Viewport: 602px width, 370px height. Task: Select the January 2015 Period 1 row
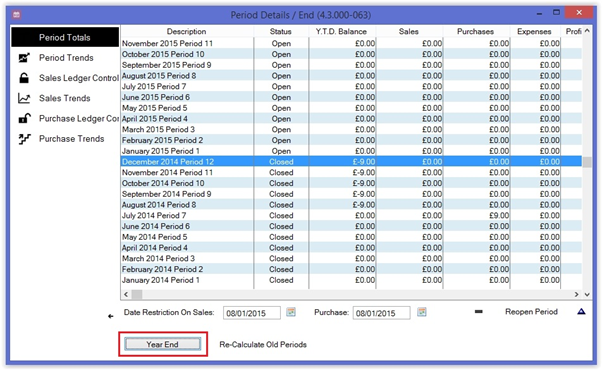click(x=351, y=151)
